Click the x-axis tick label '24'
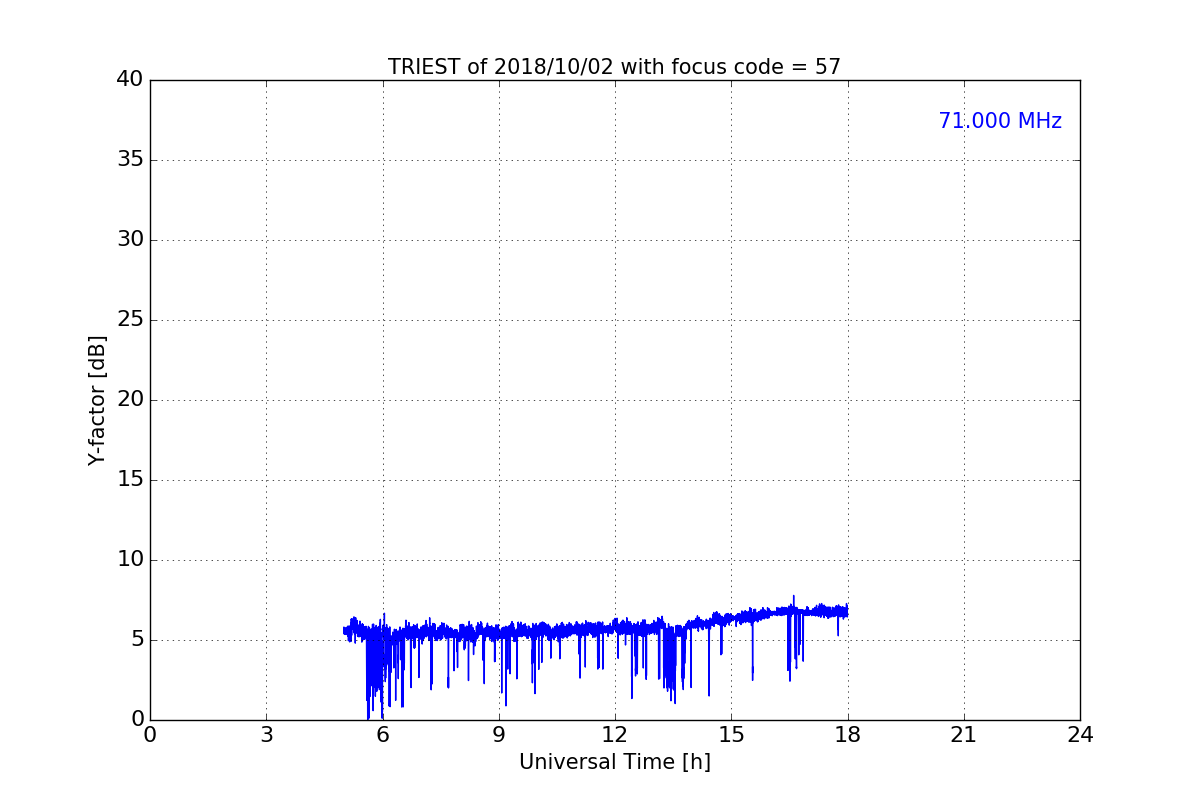Image resolution: width=1200 pixels, height=800 pixels. [1080, 735]
